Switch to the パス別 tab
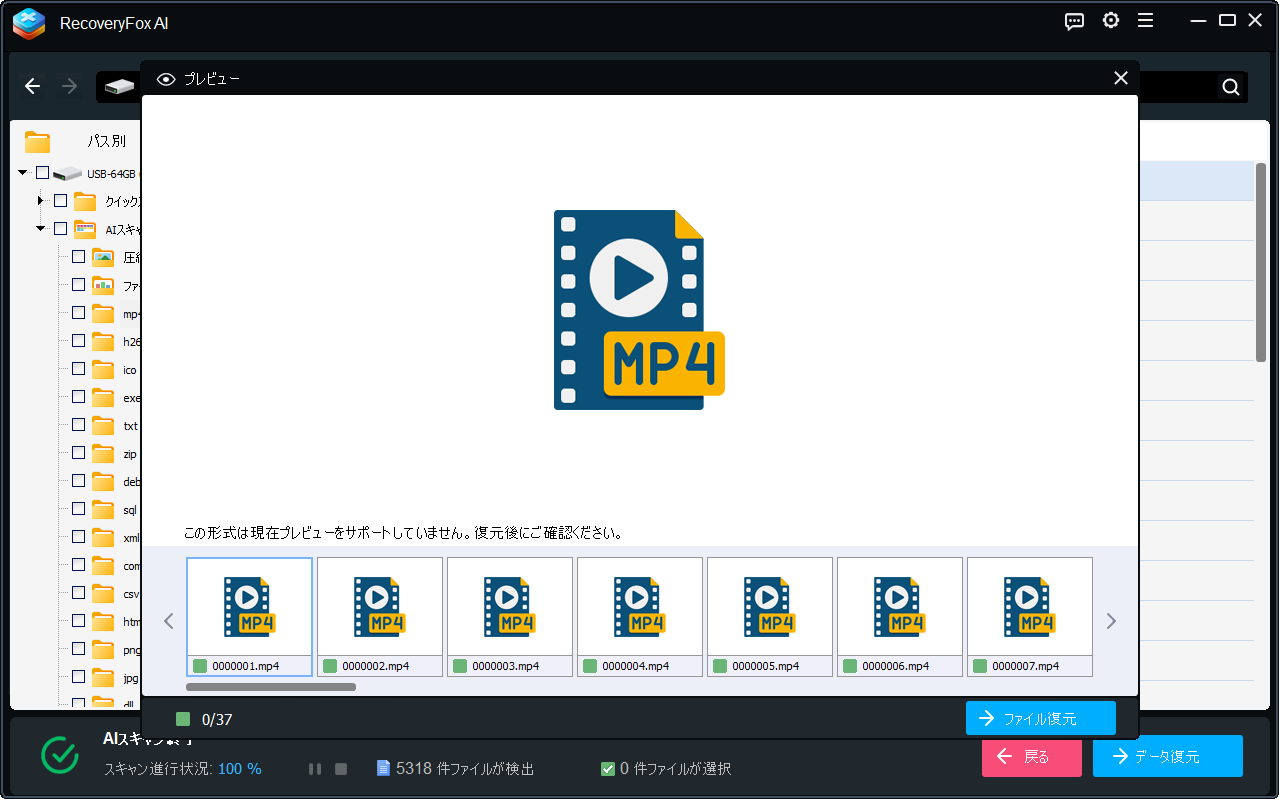The height and width of the screenshot is (800, 1280). (x=106, y=142)
